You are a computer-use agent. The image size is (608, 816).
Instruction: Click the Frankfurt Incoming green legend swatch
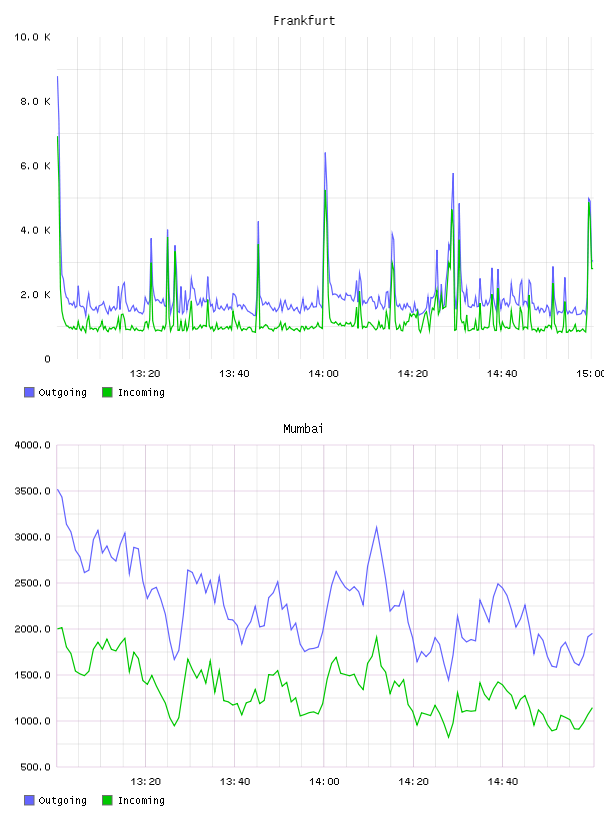107,392
